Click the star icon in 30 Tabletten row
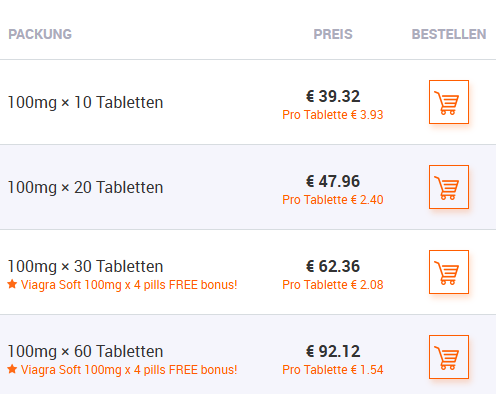 click(x=12, y=284)
